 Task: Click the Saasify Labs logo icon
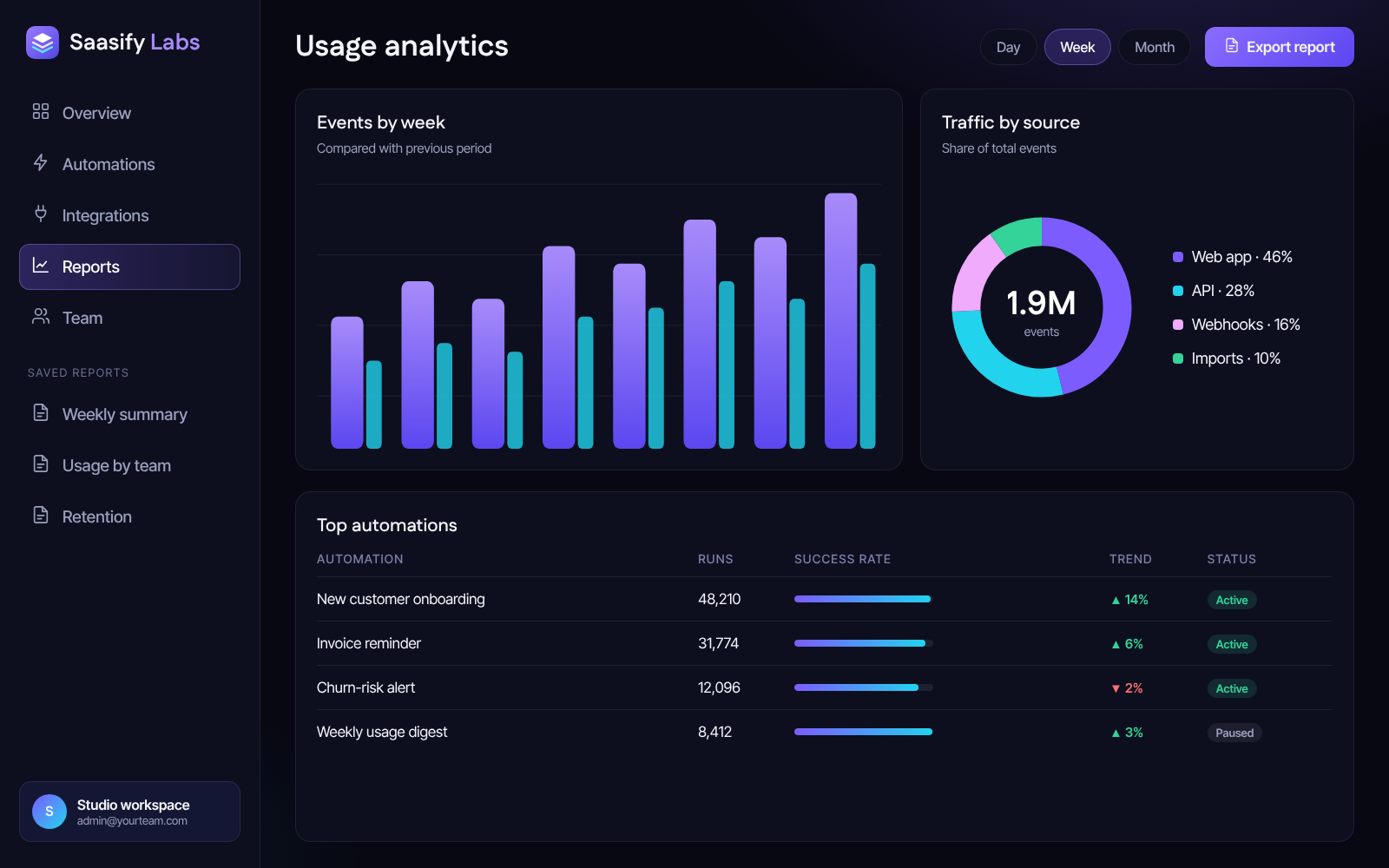(x=43, y=43)
